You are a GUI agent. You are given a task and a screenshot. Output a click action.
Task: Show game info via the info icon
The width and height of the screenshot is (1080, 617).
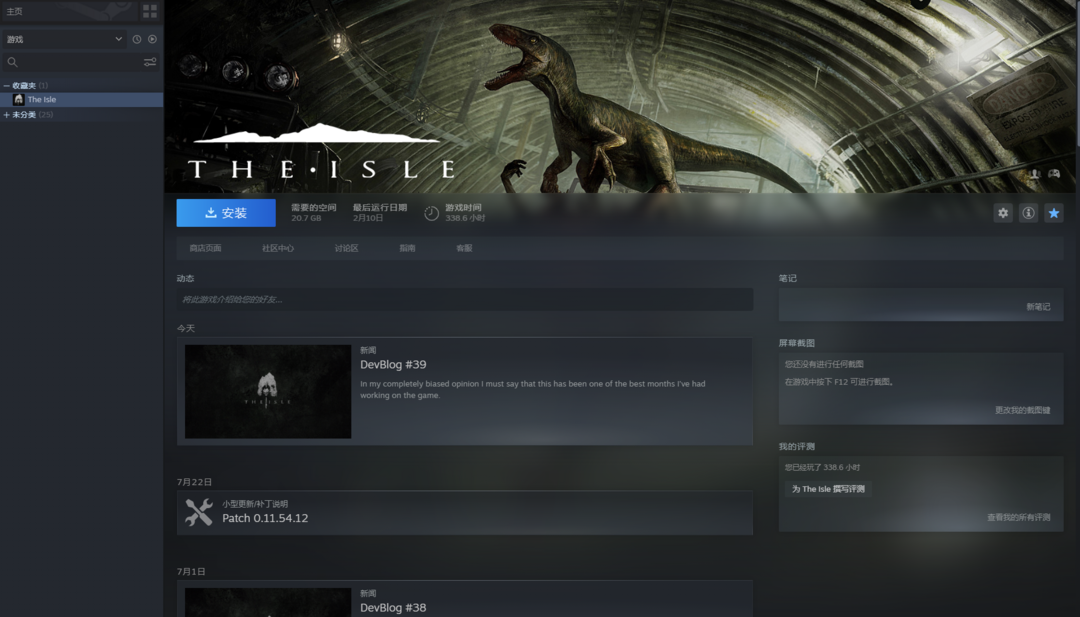[x=1028, y=213]
